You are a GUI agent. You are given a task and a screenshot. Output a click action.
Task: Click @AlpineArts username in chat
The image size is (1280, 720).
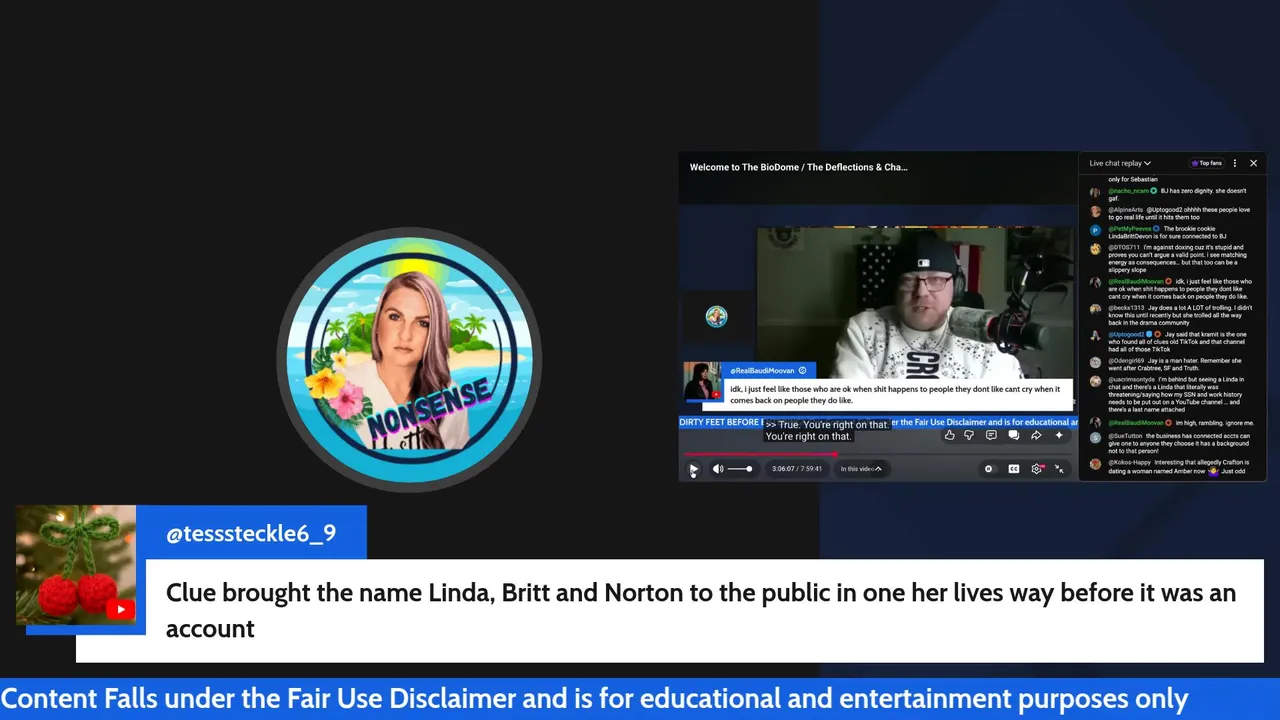1125,210
